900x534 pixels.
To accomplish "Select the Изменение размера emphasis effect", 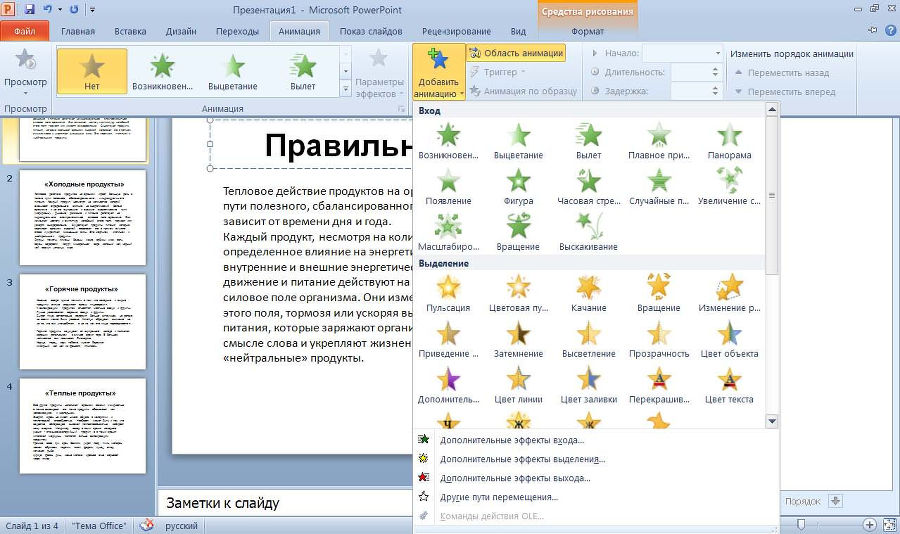I will [x=729, y=294].
